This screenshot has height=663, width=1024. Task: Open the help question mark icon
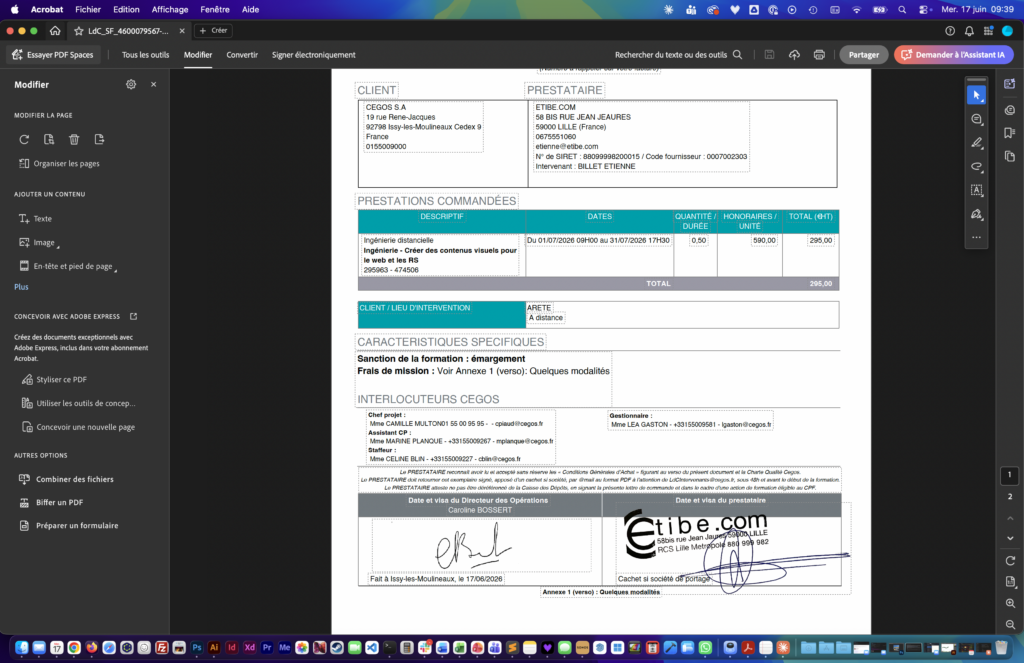(950, 31)
